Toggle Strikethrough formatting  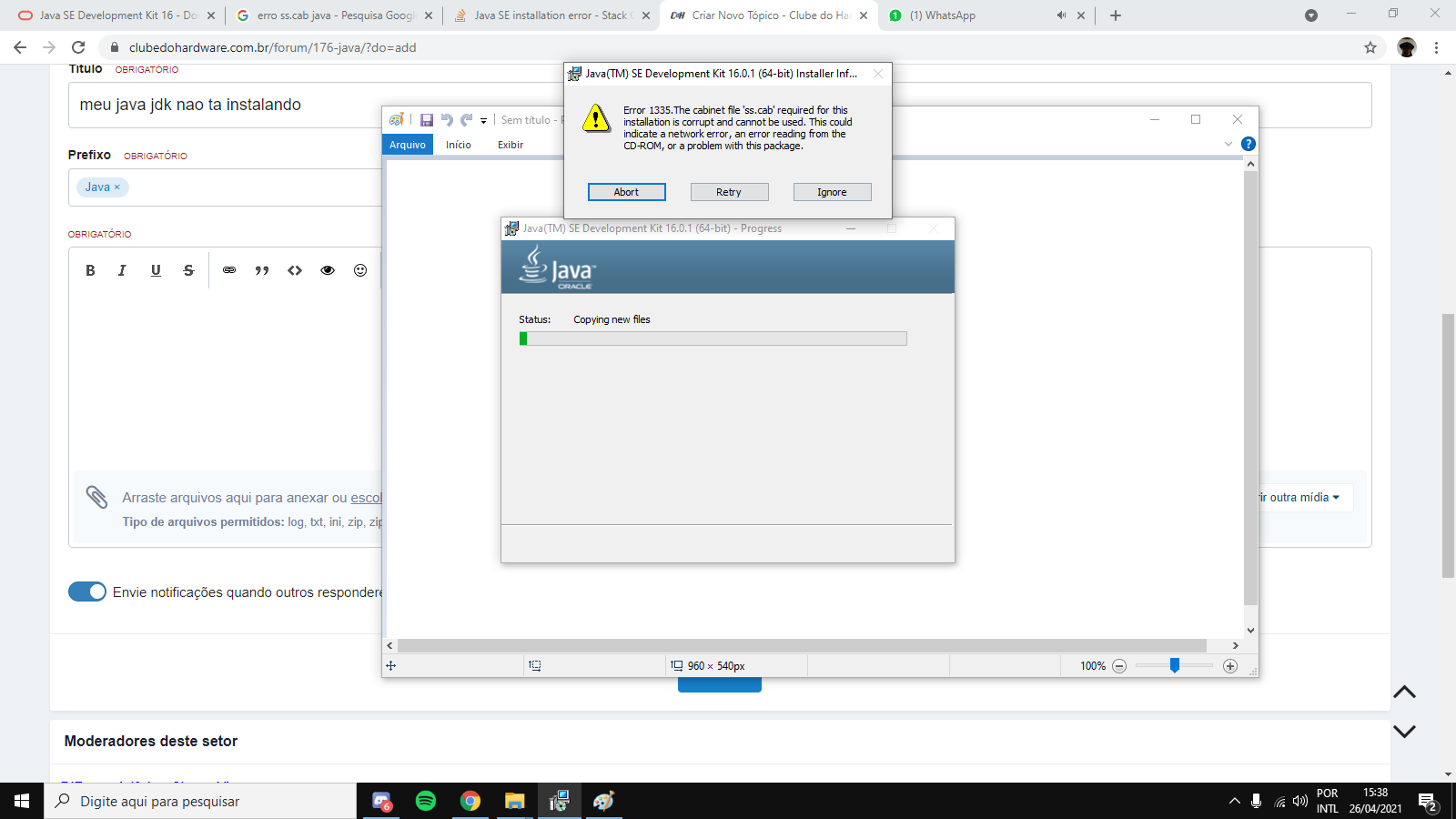pos(188,270)
